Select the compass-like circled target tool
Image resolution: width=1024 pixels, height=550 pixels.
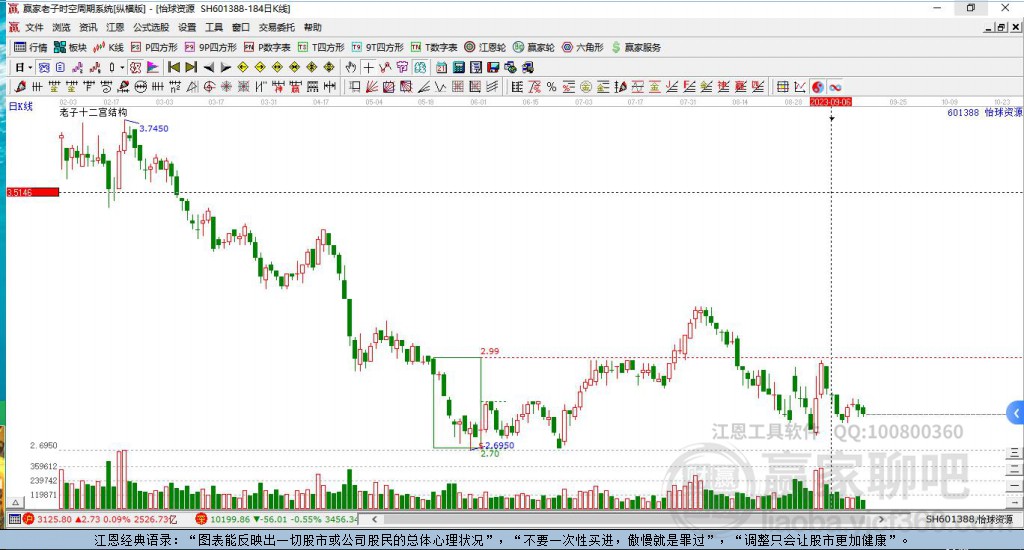point(210,87)
